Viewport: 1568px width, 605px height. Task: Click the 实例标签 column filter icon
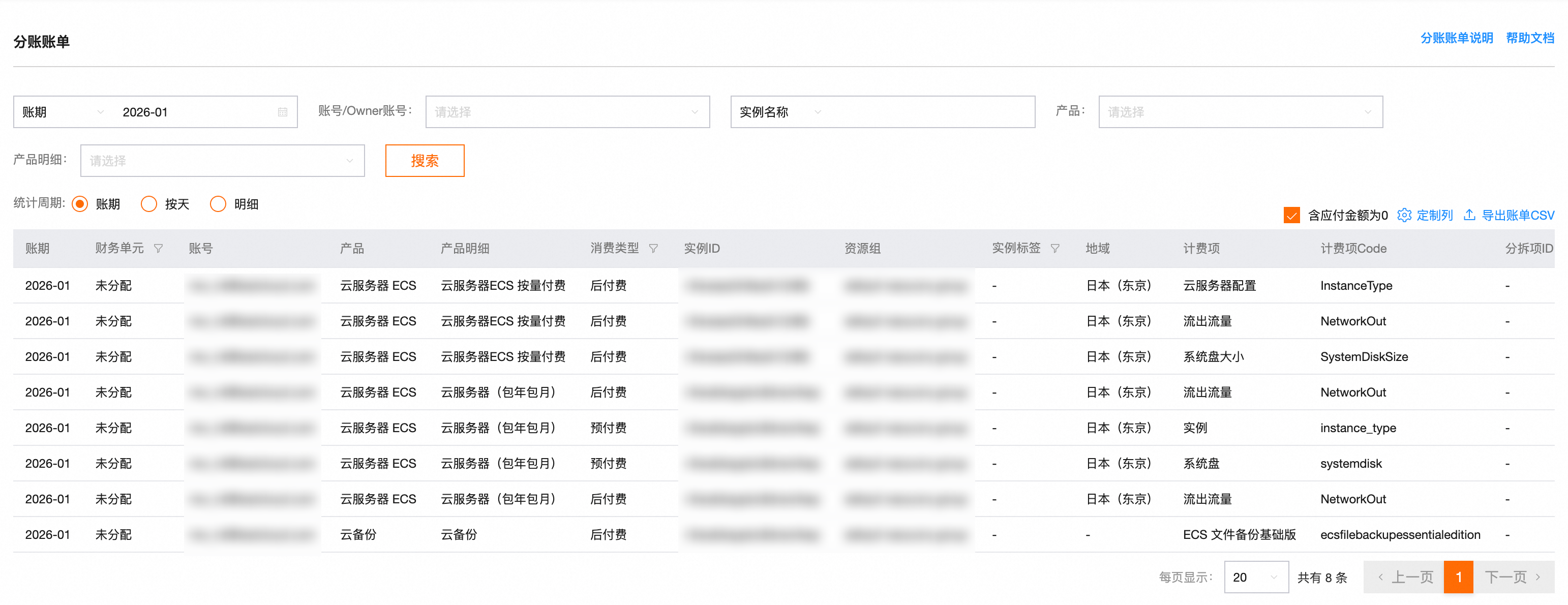point(1055,248)
